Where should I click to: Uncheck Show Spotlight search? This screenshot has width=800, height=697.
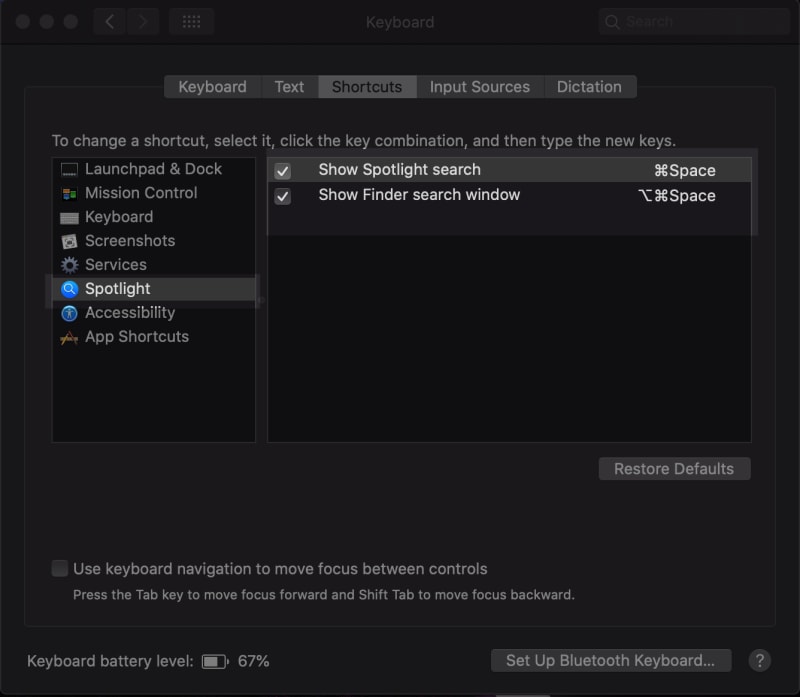(283, 170)
